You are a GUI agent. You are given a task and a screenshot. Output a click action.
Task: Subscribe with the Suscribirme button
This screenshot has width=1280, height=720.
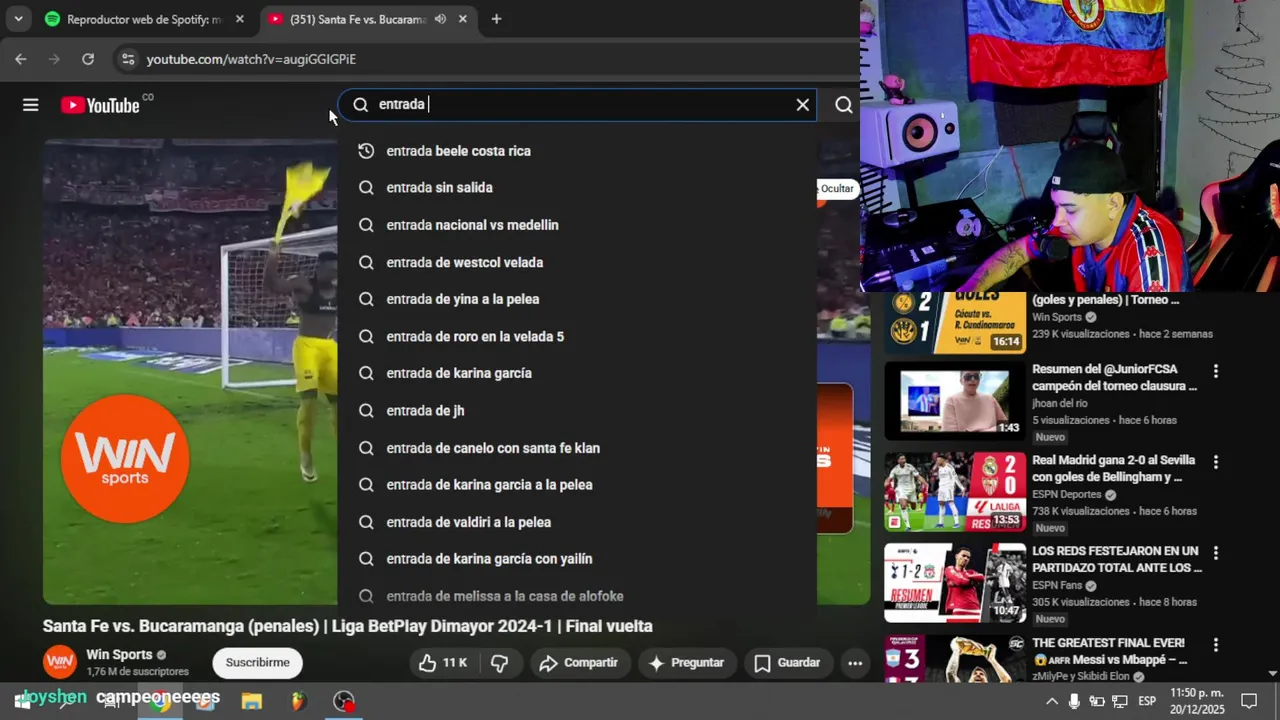click(257, 663)
